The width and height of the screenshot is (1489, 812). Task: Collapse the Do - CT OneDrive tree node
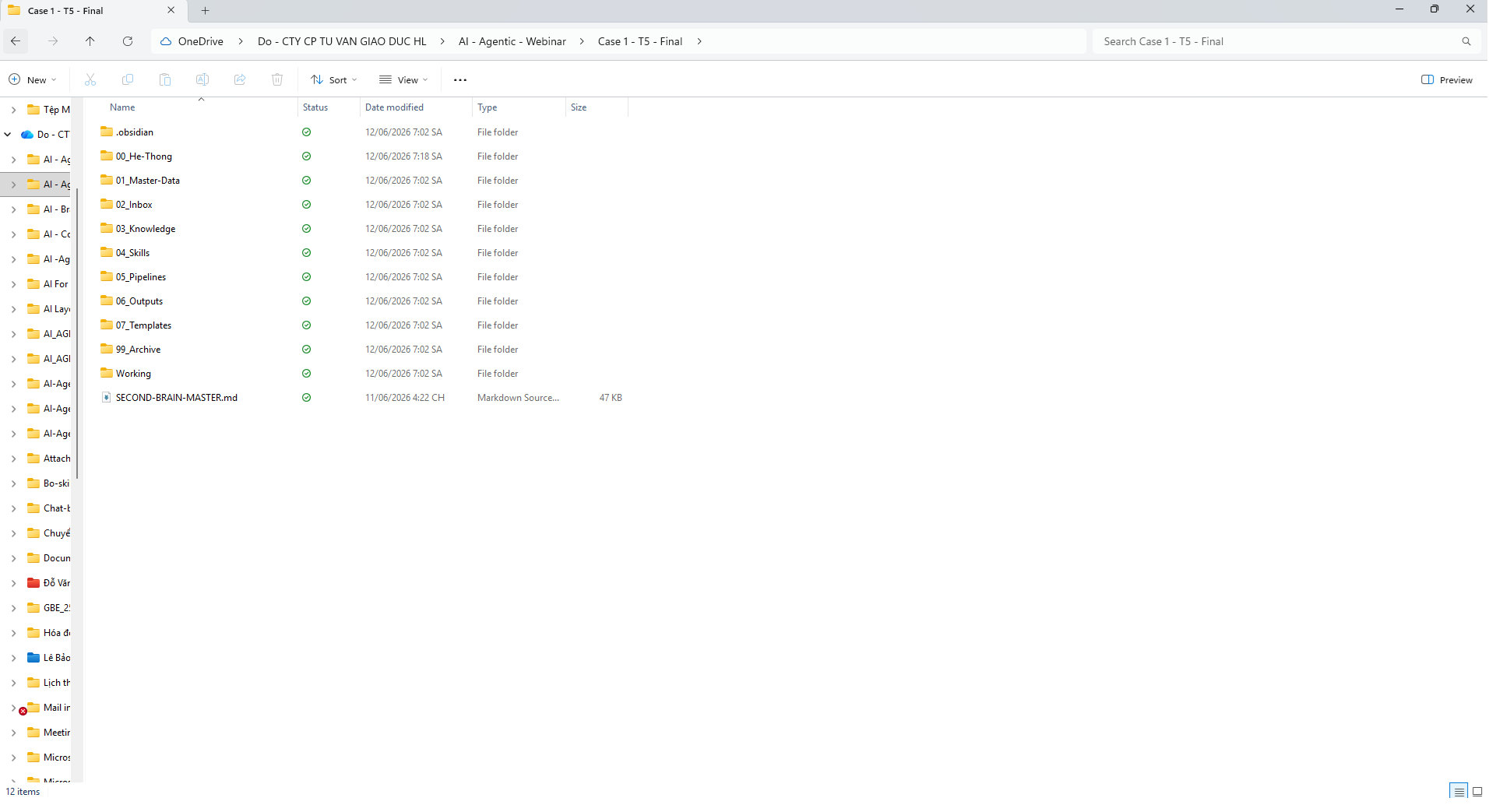[8, 134]
